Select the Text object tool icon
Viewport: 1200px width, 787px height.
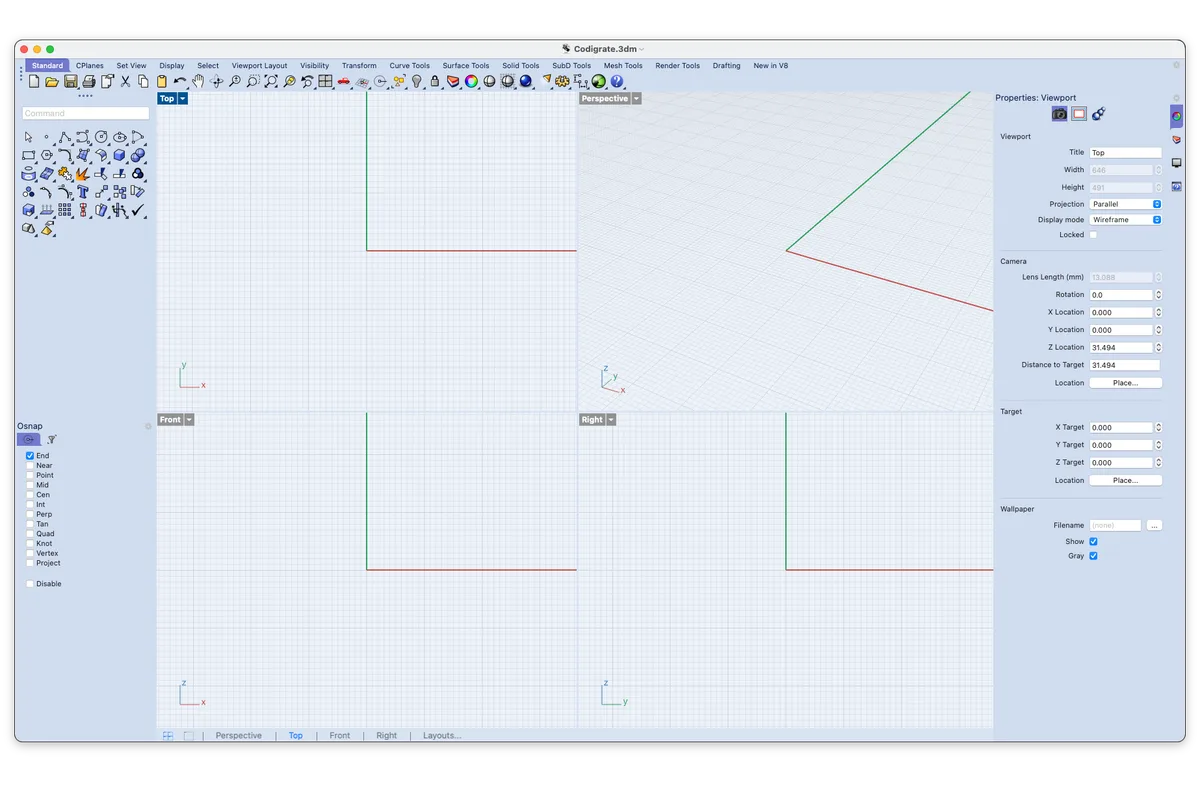pos(82,192)
